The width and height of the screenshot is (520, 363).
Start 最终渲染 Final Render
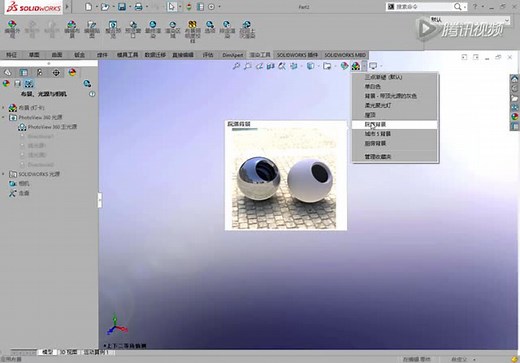pos(153,28)
